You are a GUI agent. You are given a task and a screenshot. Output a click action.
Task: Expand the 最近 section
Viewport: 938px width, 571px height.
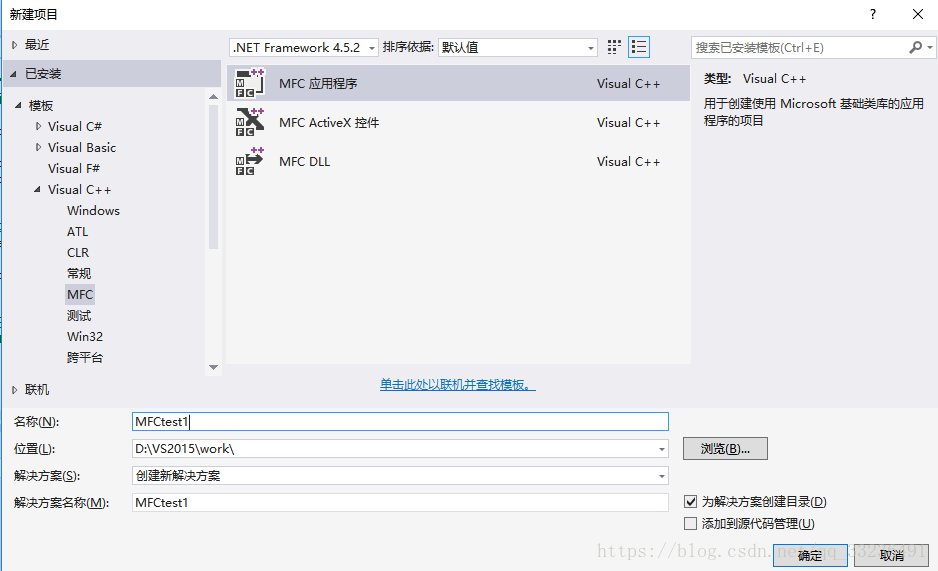tap(14, 45)
